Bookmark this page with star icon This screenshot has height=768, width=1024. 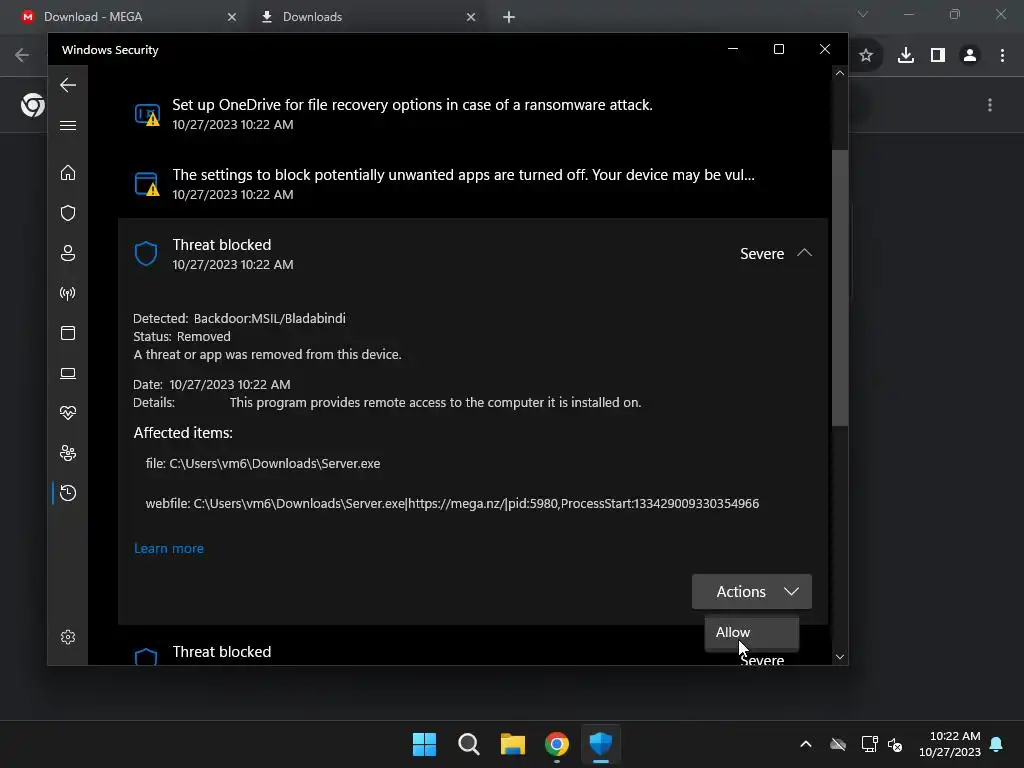coord(866,56)
